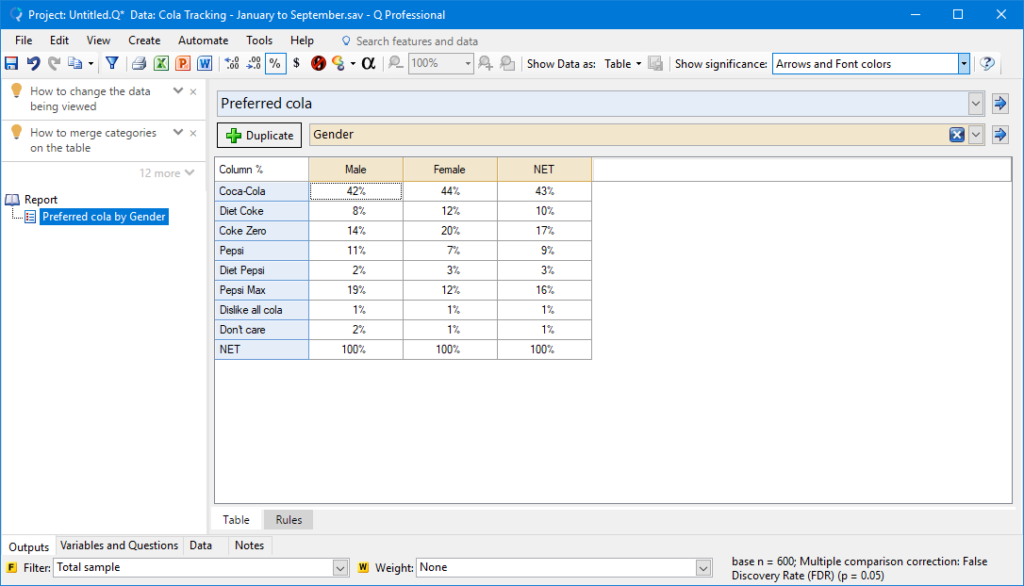
Task: Export table to PowerPoint
Action: 183,63
